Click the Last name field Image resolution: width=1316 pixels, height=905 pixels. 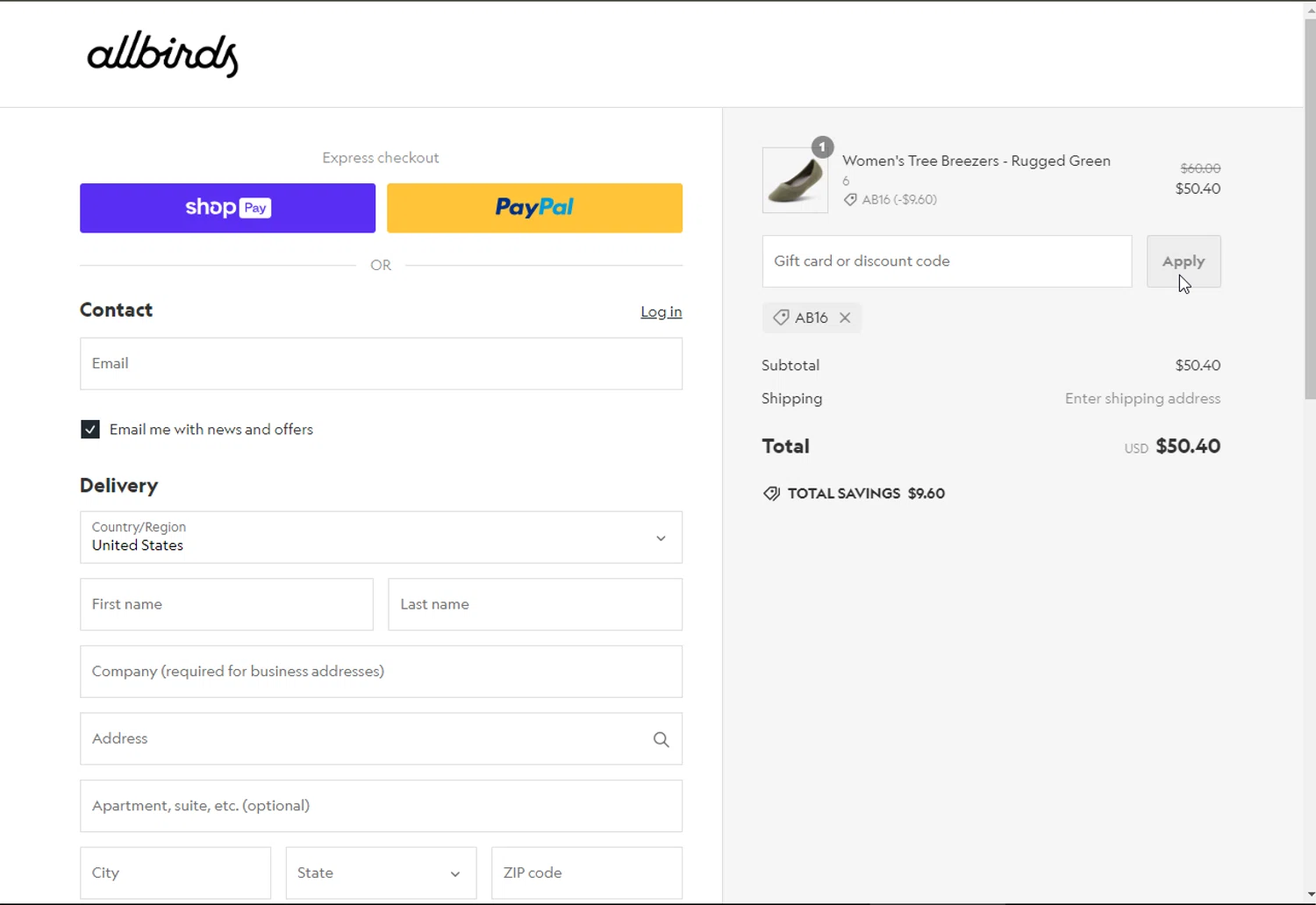coord(535,604)
